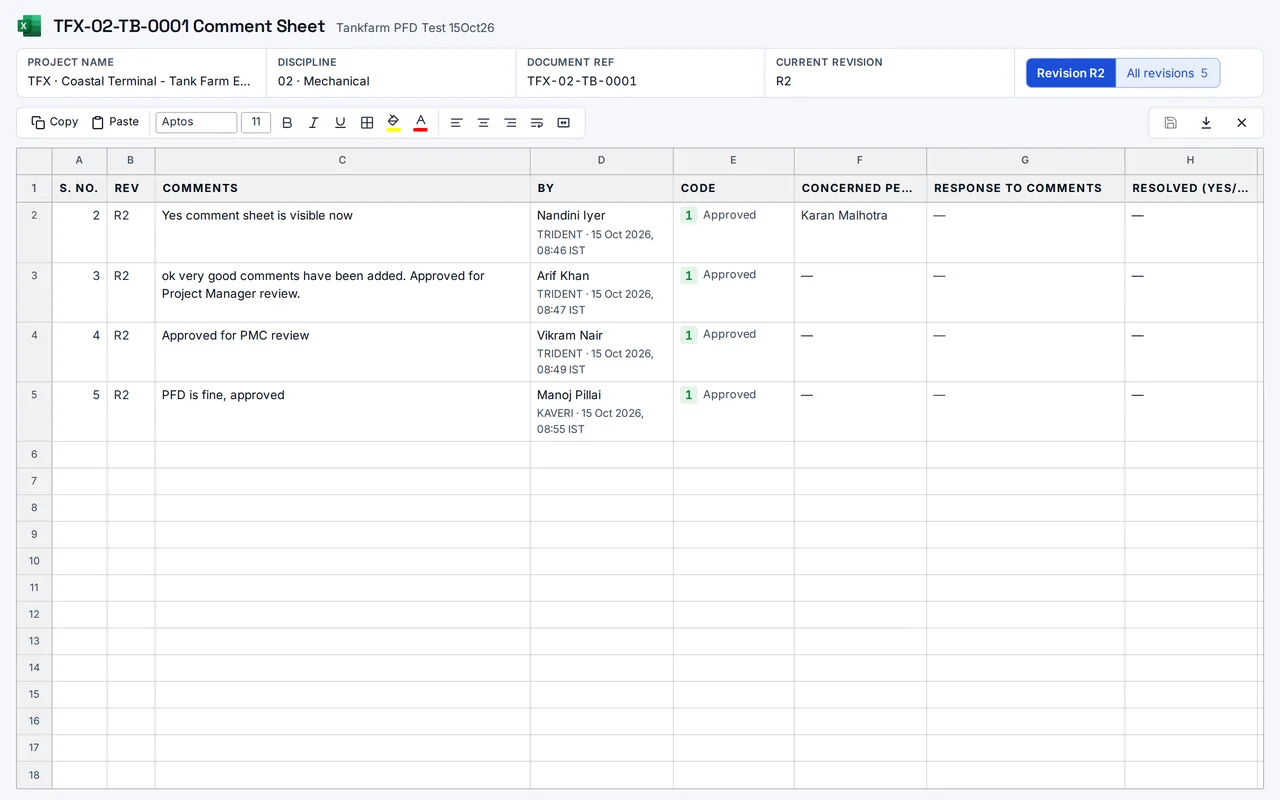Click the project name TFX Coastal Terminal value
Screen dimensions: 1280x800
click(x=139, y=81)
